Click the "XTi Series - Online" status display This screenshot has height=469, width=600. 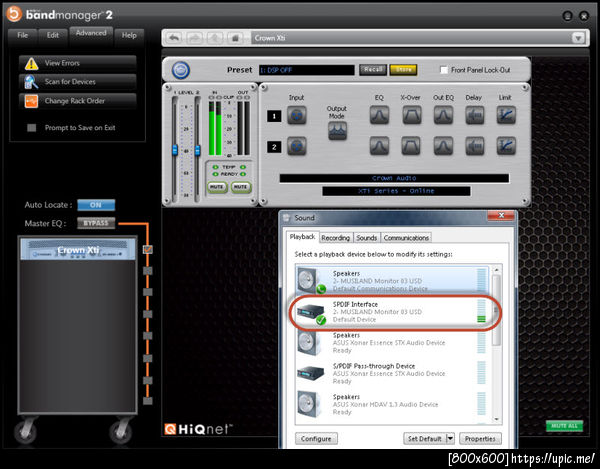[x=396, y=191]
